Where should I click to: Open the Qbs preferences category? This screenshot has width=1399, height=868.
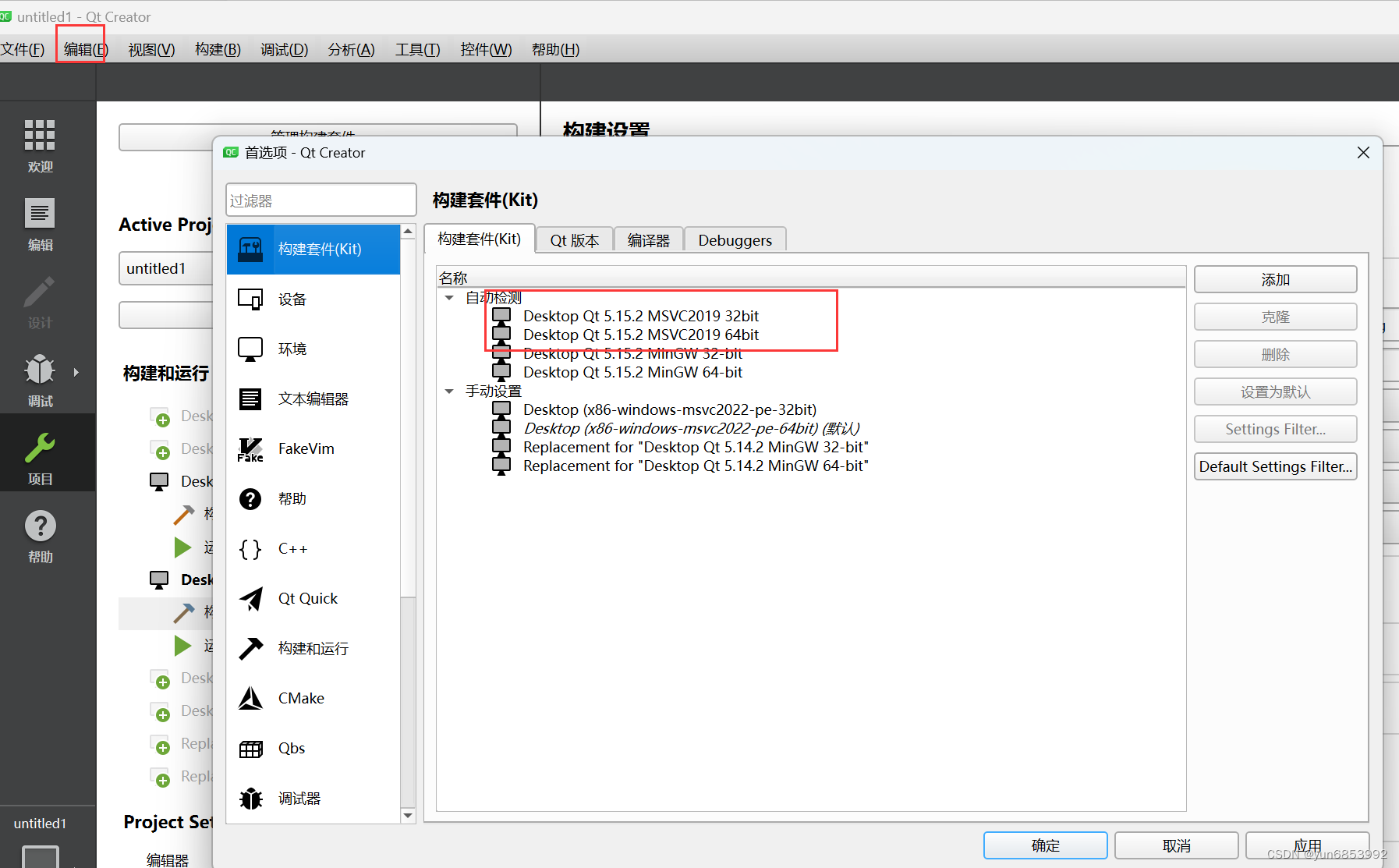click(313, 749)
